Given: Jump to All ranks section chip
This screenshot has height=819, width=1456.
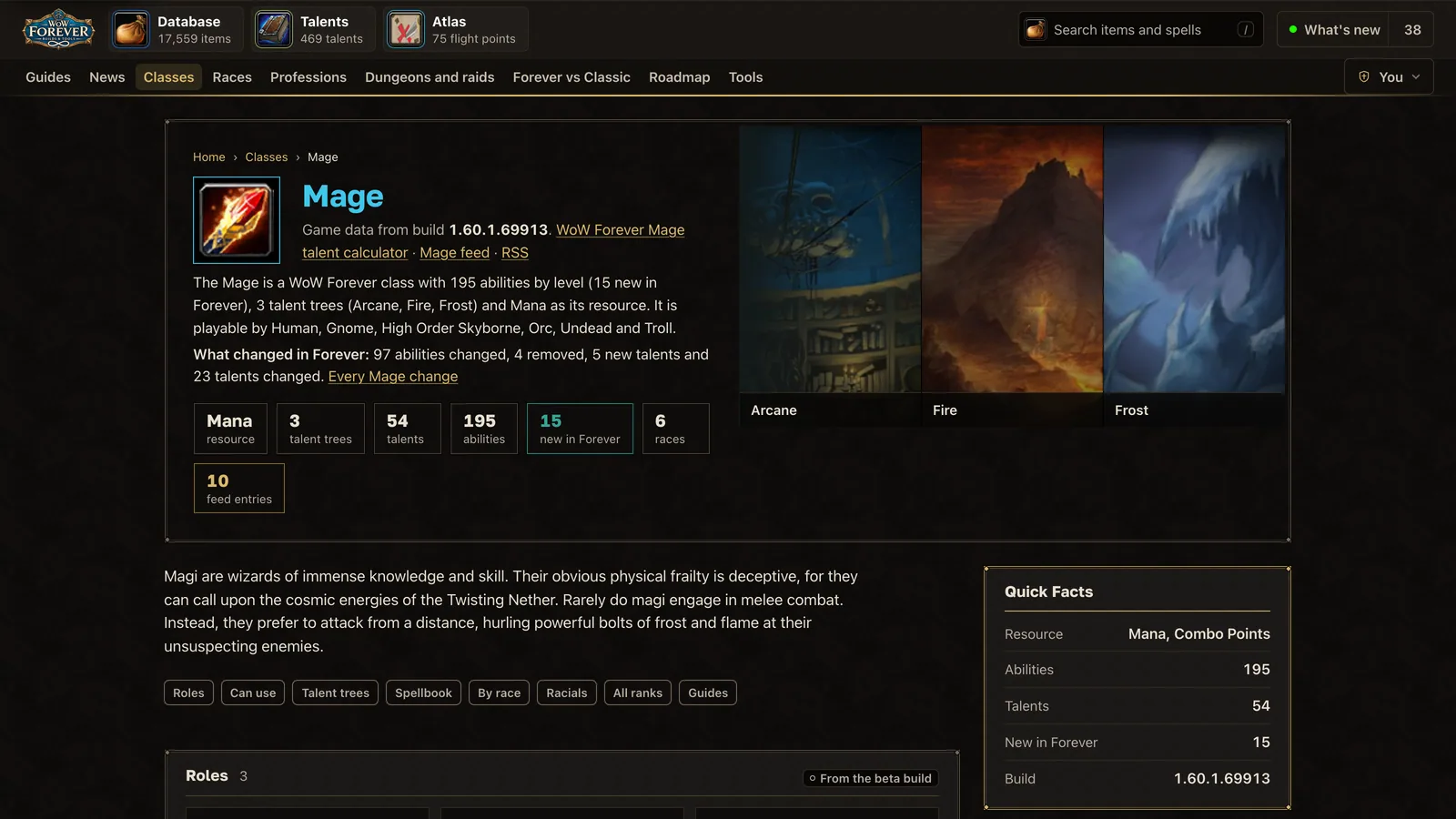Looking at the screenshot, I should (638, 693).
